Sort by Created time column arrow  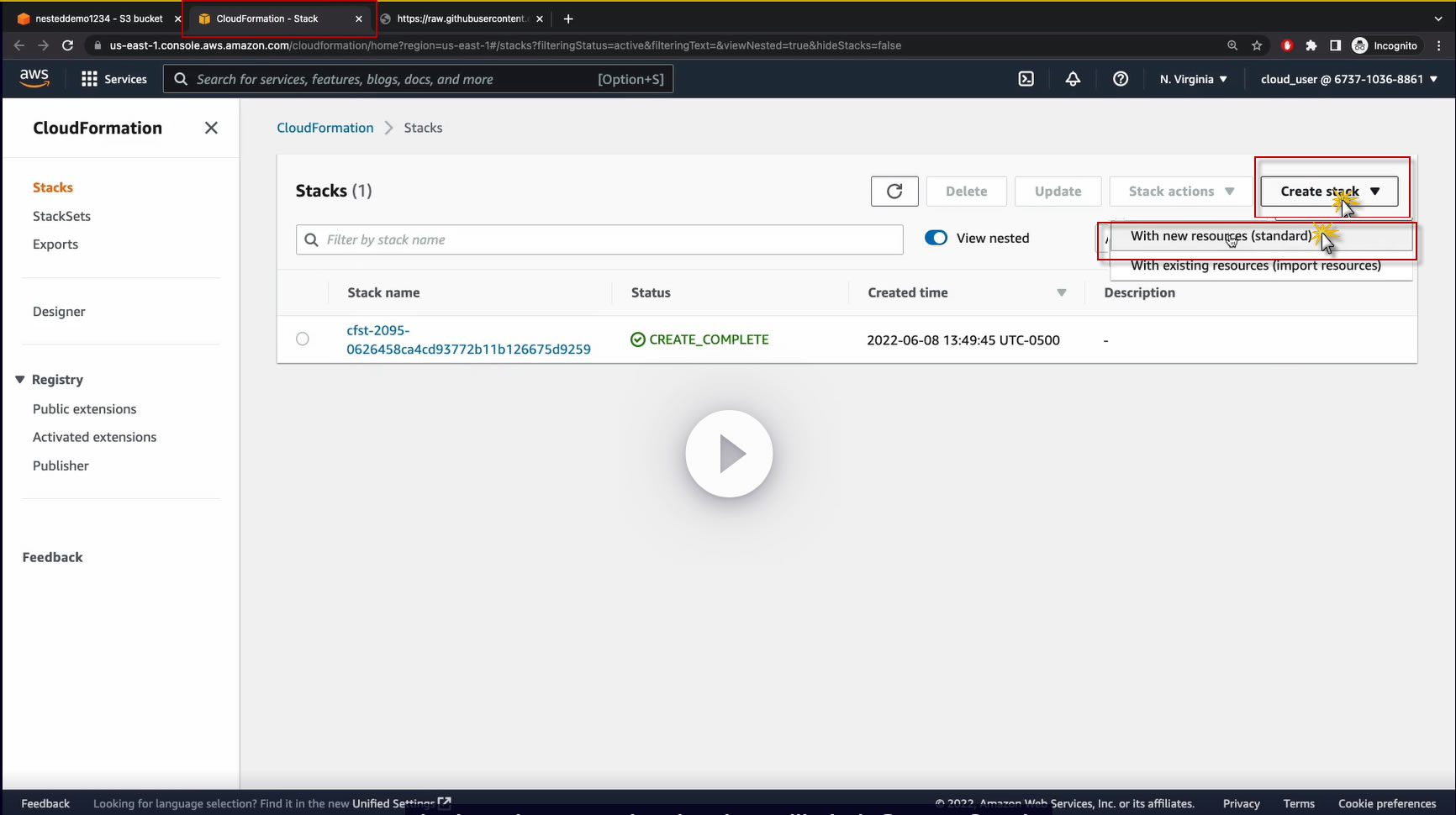(1062, 292)
